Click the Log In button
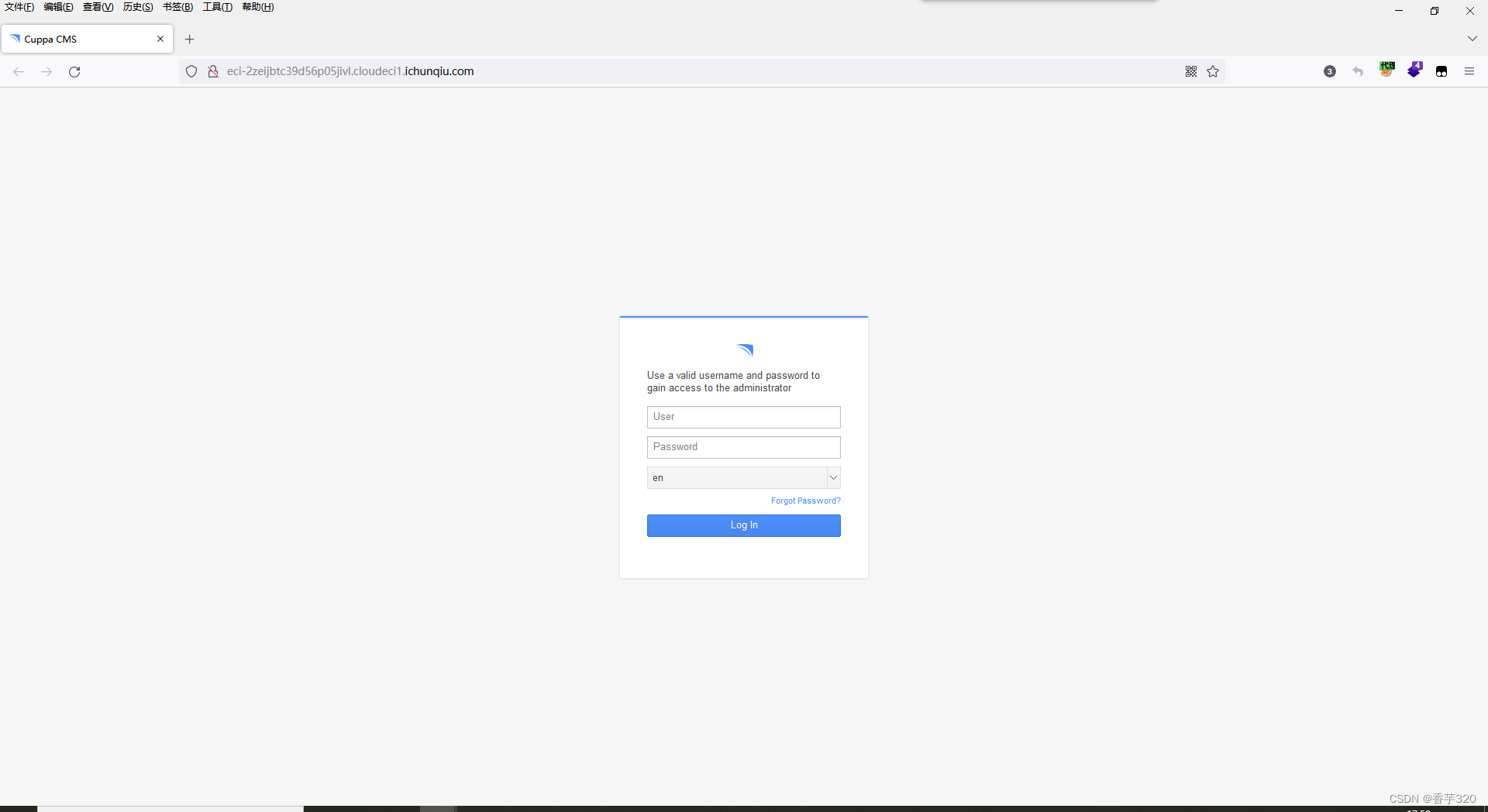 click(744, 525)
